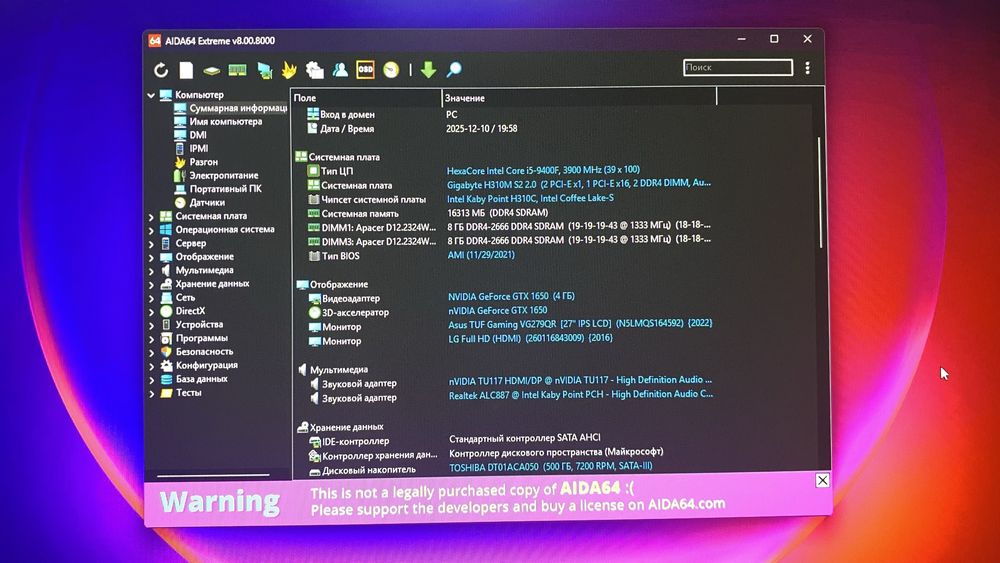Select Безопасность in the tree

(x=204, y=351)
